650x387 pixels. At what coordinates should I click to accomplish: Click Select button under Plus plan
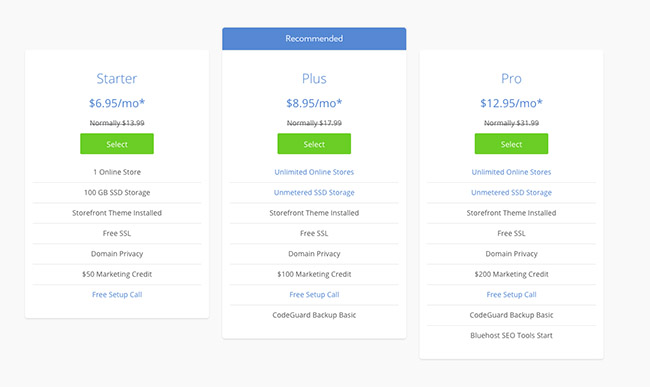coord(314,144)
